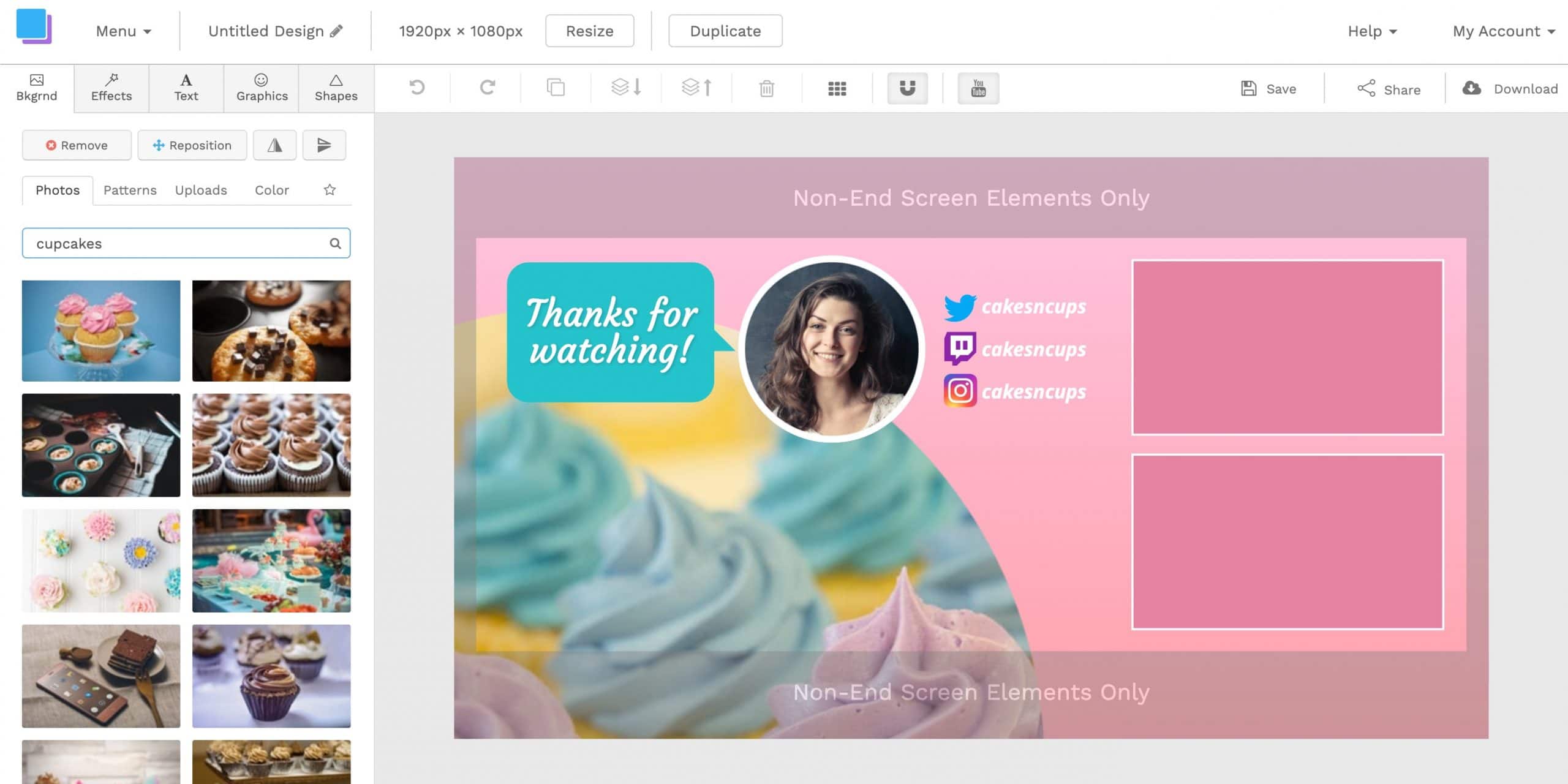
Task: Open the Graphics panel
Action: click(262, 88)
